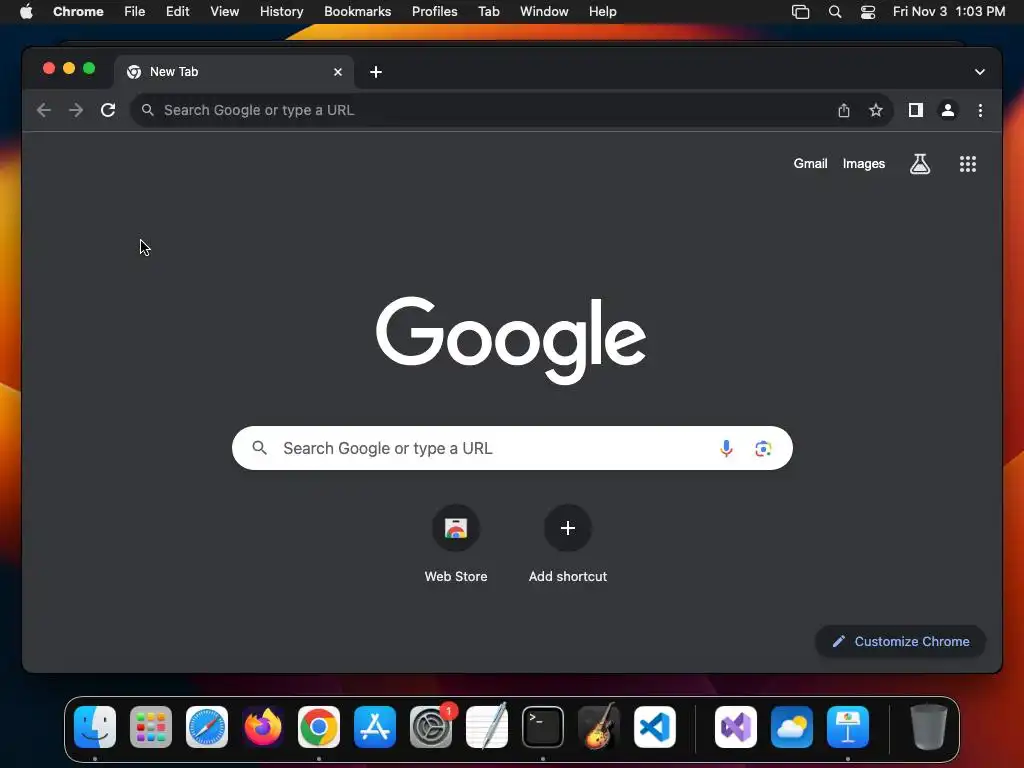This screenshot has height=768, width=1024.
Task: Open the View menu
Action: [225, 12]
